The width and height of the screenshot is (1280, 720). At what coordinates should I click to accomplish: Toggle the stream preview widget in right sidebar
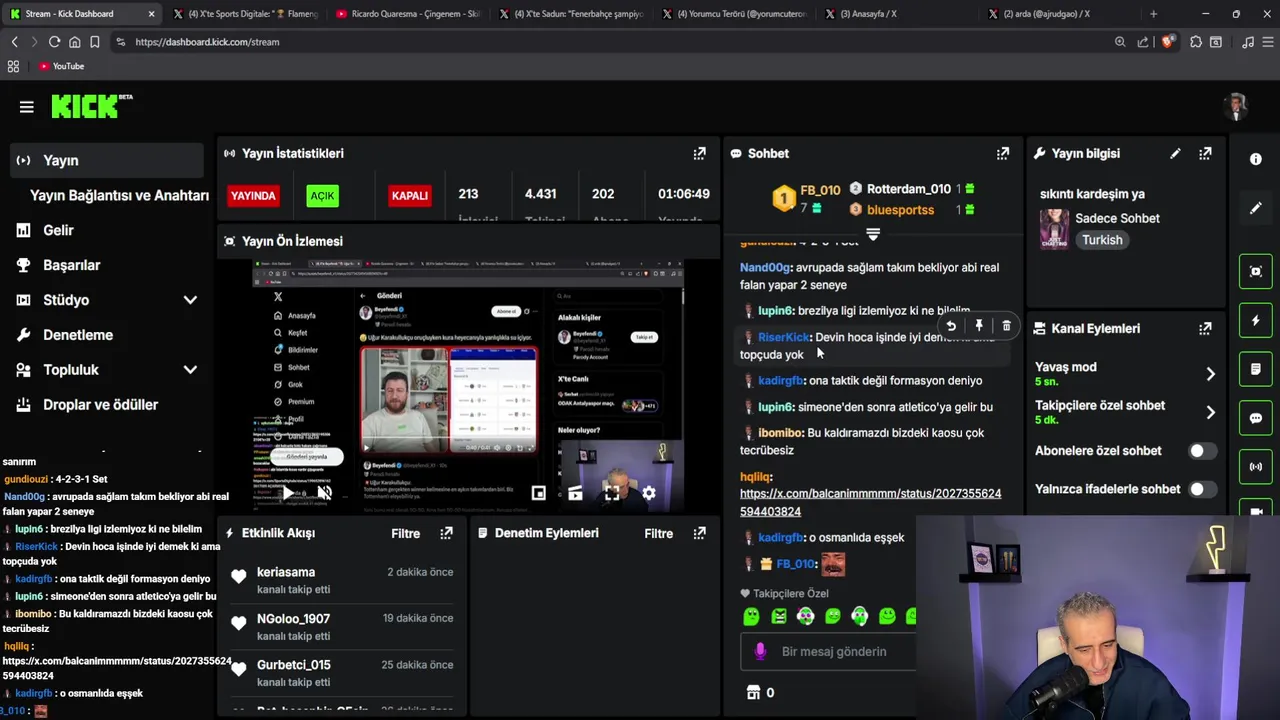pos(1256,271)
